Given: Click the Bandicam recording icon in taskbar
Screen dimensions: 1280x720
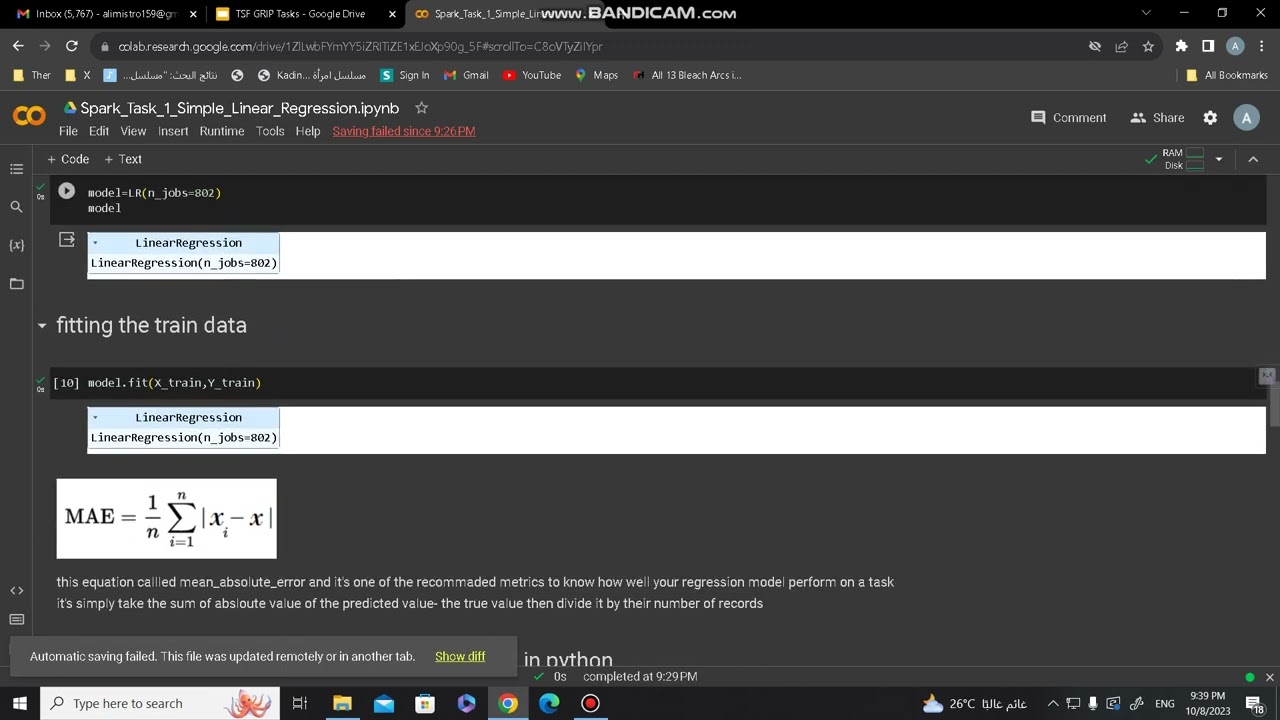Looking at the screenshot, I should coord(590,703).
